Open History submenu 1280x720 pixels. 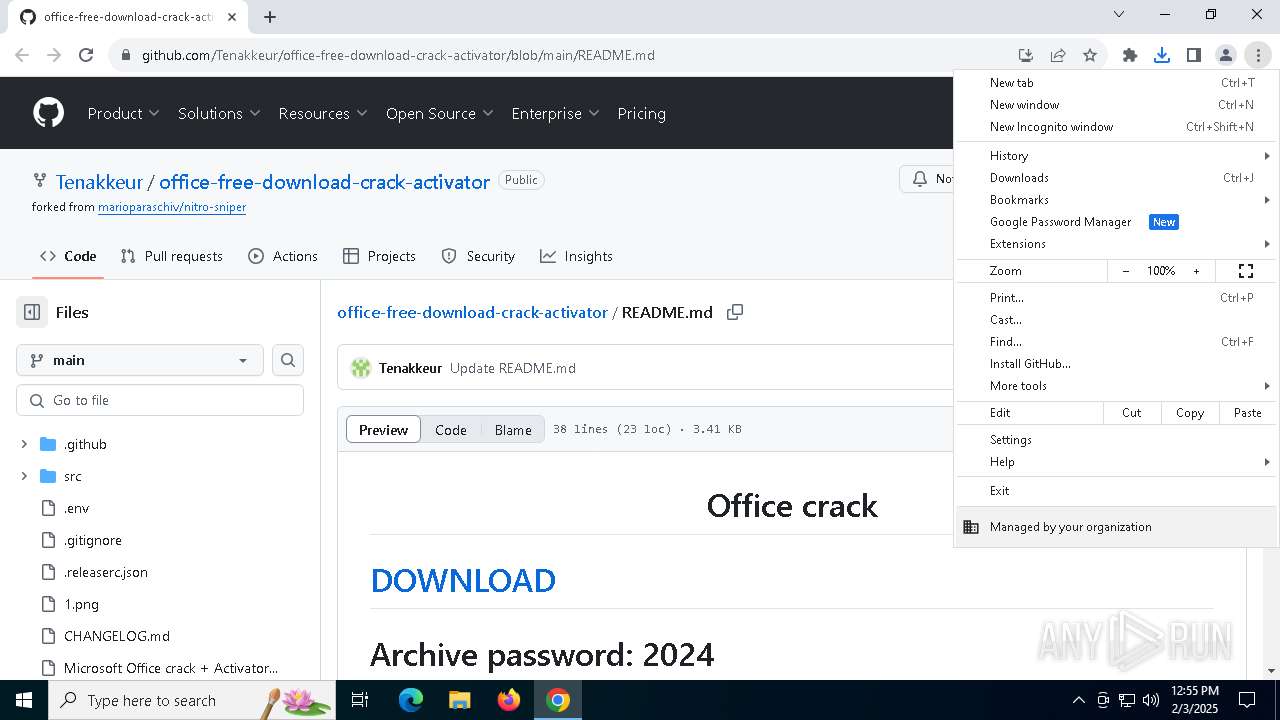pyautogui.click(x=1117, y=156)
